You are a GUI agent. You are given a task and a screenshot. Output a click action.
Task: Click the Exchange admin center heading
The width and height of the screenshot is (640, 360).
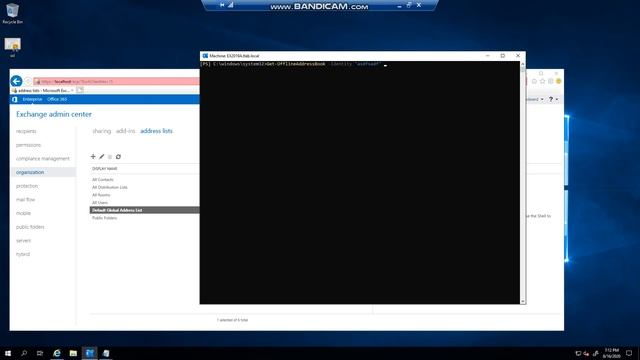[54, 114]
